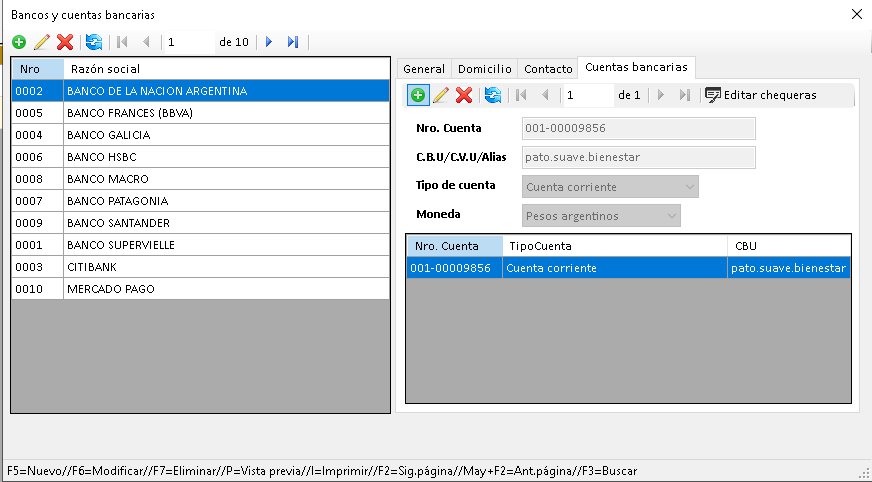
Task: Click the Nro. Cuenta input field
Action: point(638,128)
